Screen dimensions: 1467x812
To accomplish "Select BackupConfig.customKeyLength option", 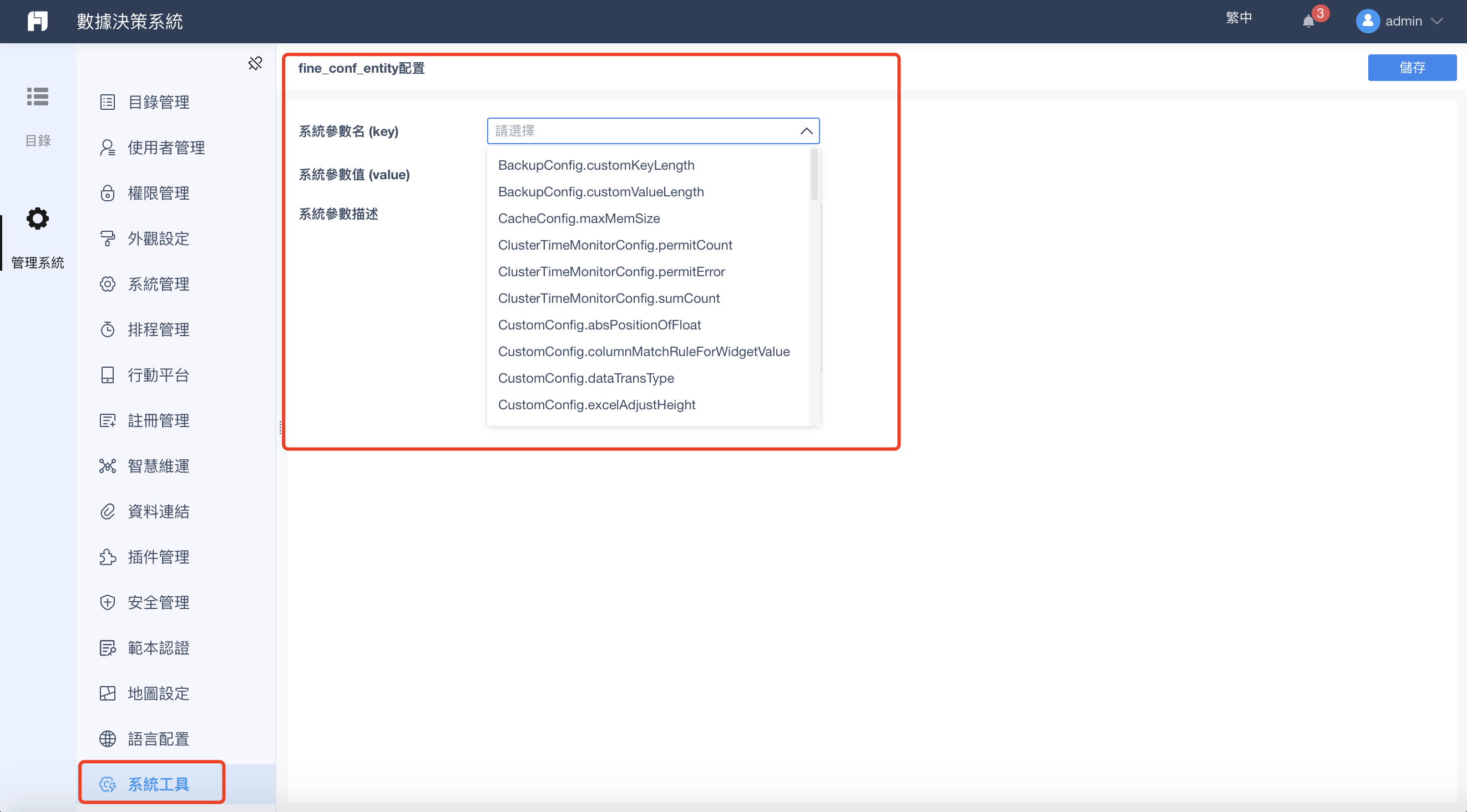I will click(648, 165).
